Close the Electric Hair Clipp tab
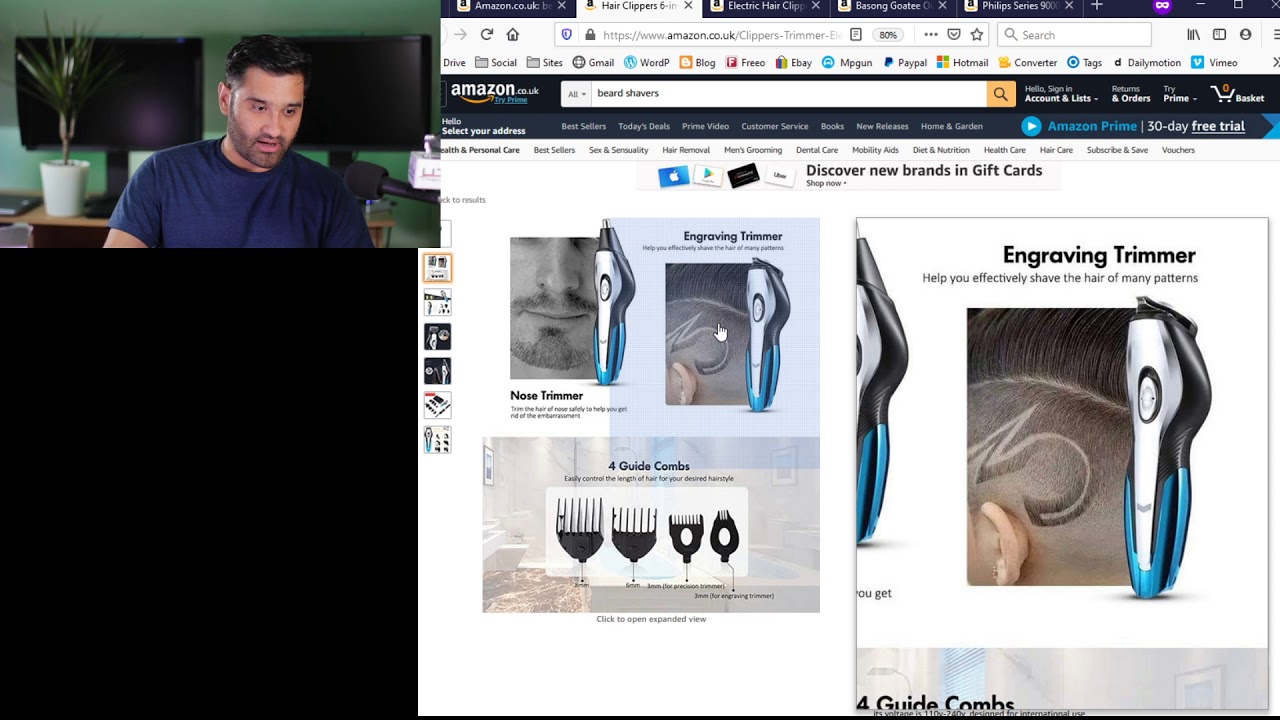This screenshot has width=1280, height=720. (x=816, y=6)
